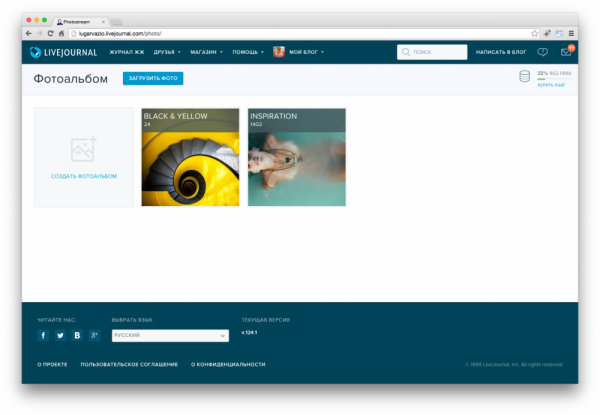Click the Поиск search field
The width and height of the screenshot is (600, 415).
pos(432,52)
